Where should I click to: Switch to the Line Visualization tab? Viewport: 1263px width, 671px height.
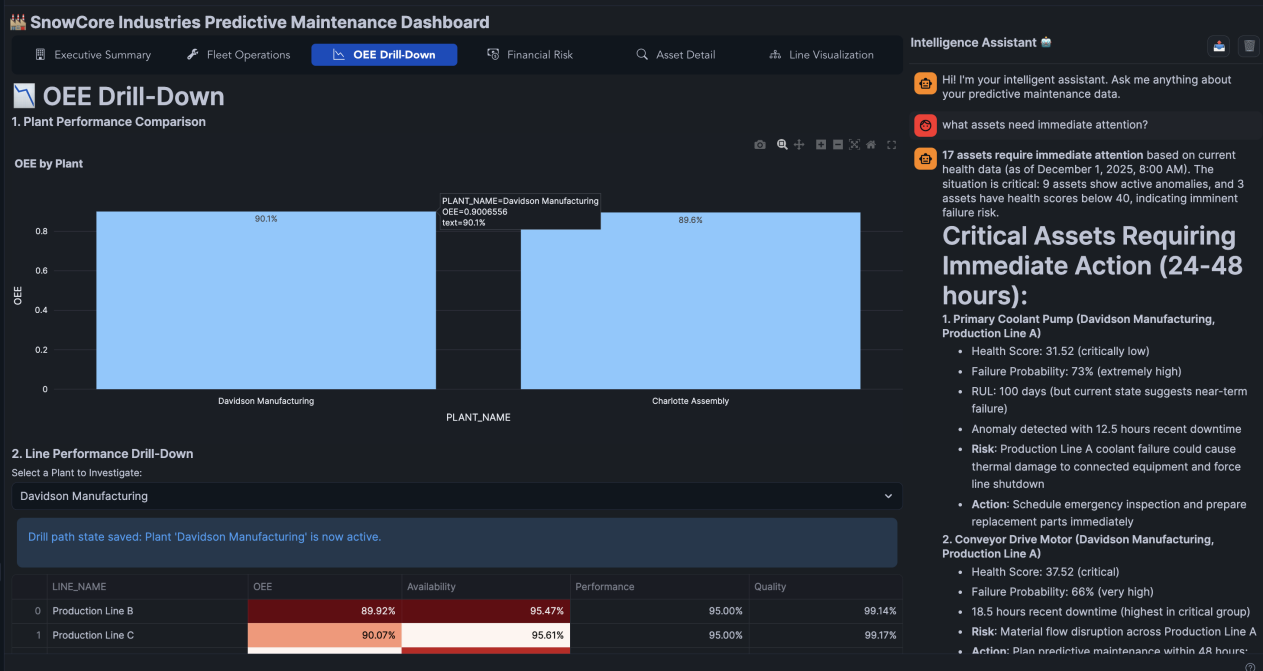pyautogui.click(x=821, y=55)
